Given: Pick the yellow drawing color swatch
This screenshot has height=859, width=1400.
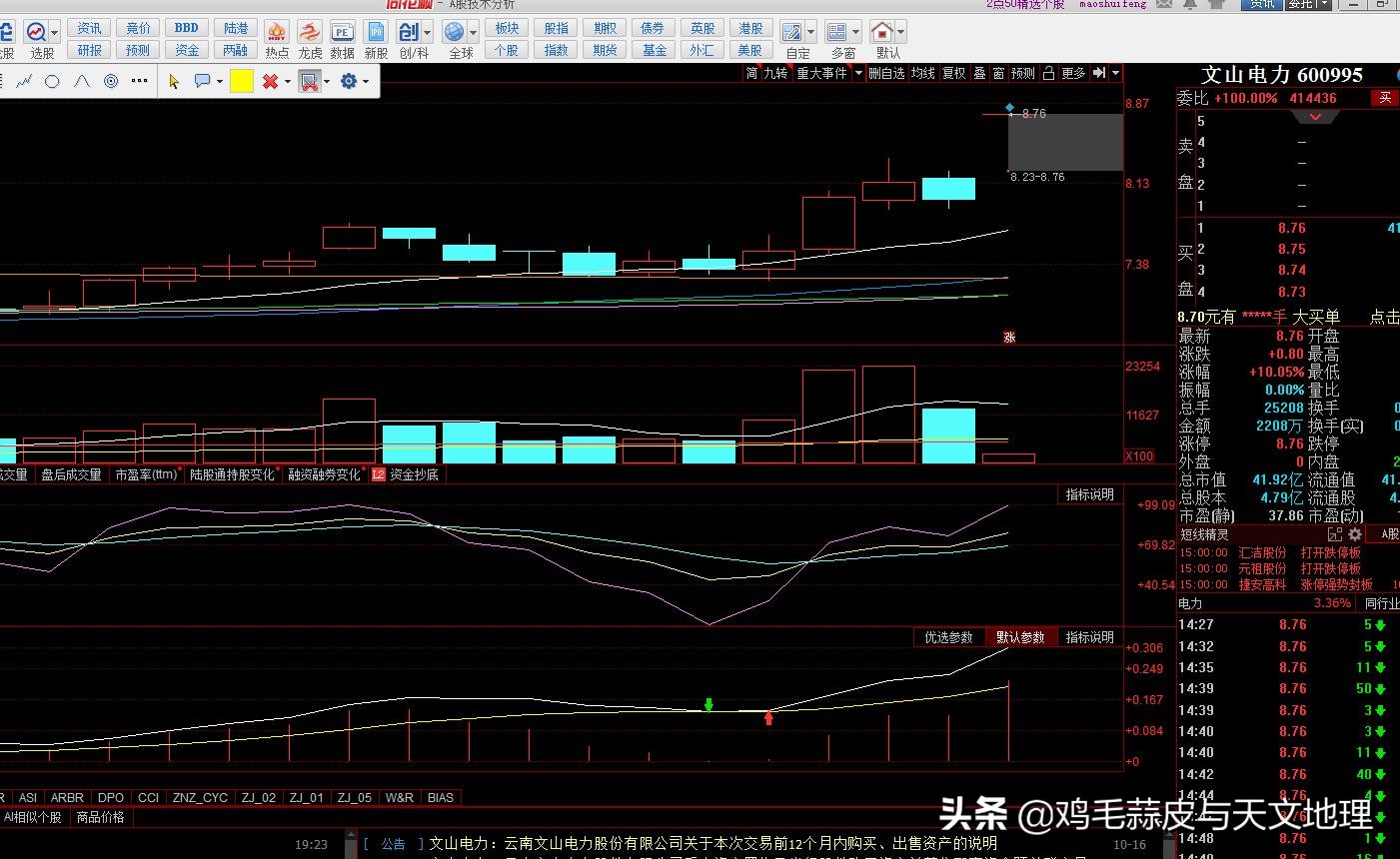Looking at the screenshot, I should click(241, 82).
